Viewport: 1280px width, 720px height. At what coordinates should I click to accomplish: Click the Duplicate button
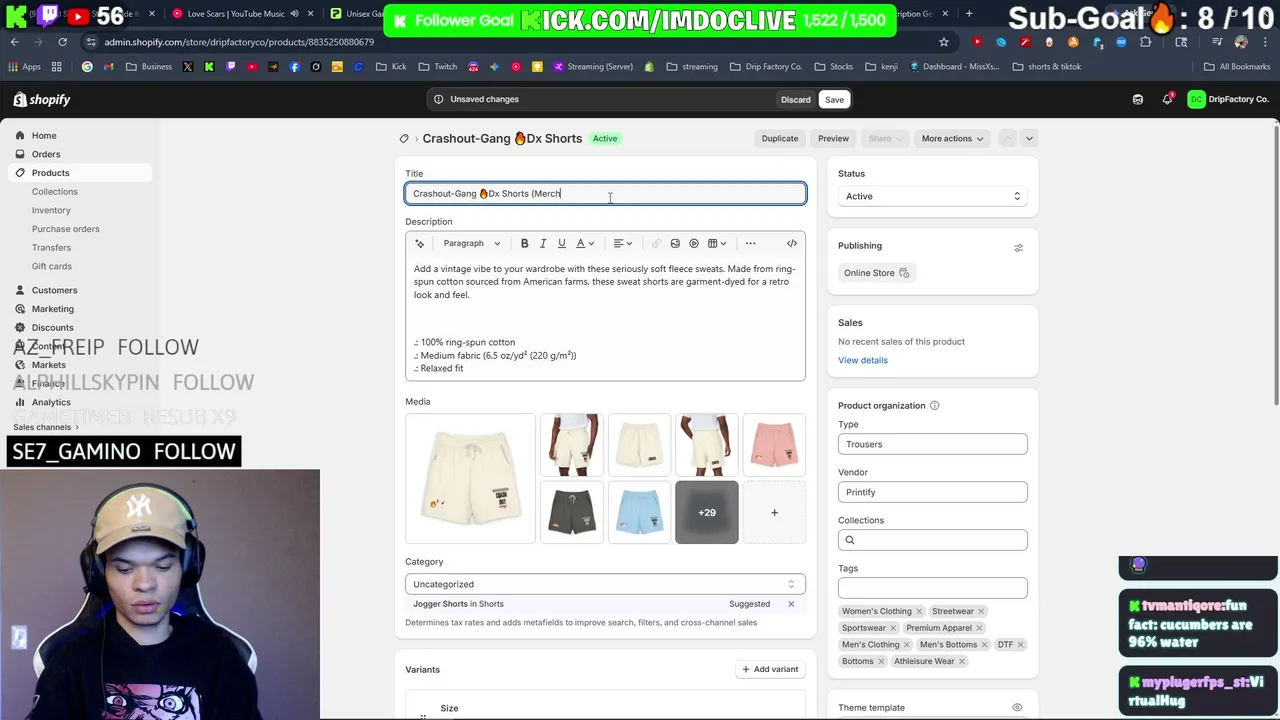coord(780,138)
